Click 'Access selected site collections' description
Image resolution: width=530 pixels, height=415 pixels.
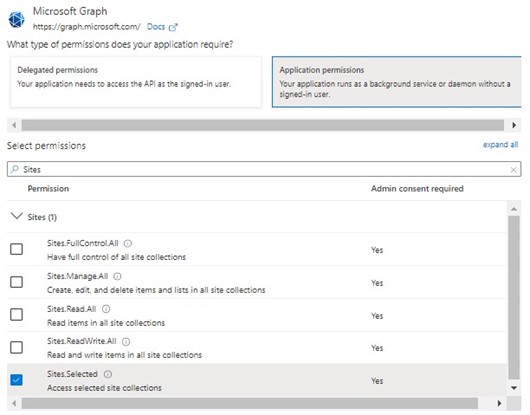click(x=104, y=388)
